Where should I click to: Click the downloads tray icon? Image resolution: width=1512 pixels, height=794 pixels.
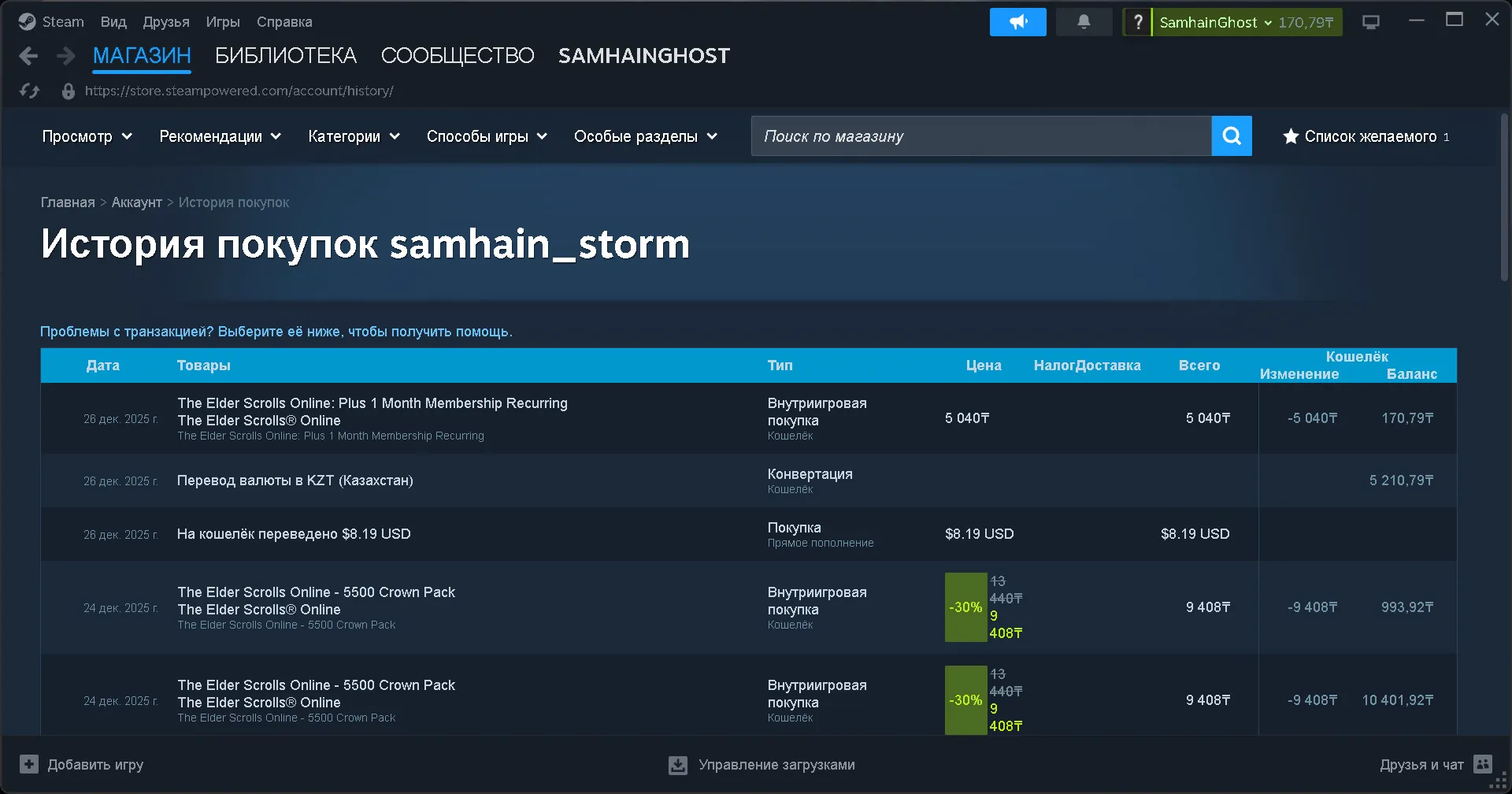(x=678, y=765)
